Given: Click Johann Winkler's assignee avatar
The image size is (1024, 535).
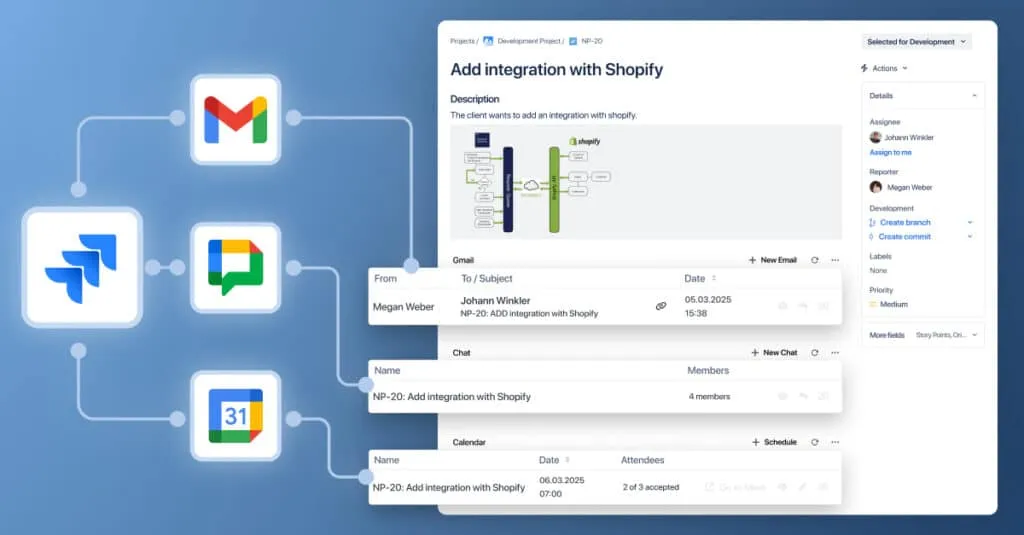Looking at the screenshot, I should click(876, 137).
